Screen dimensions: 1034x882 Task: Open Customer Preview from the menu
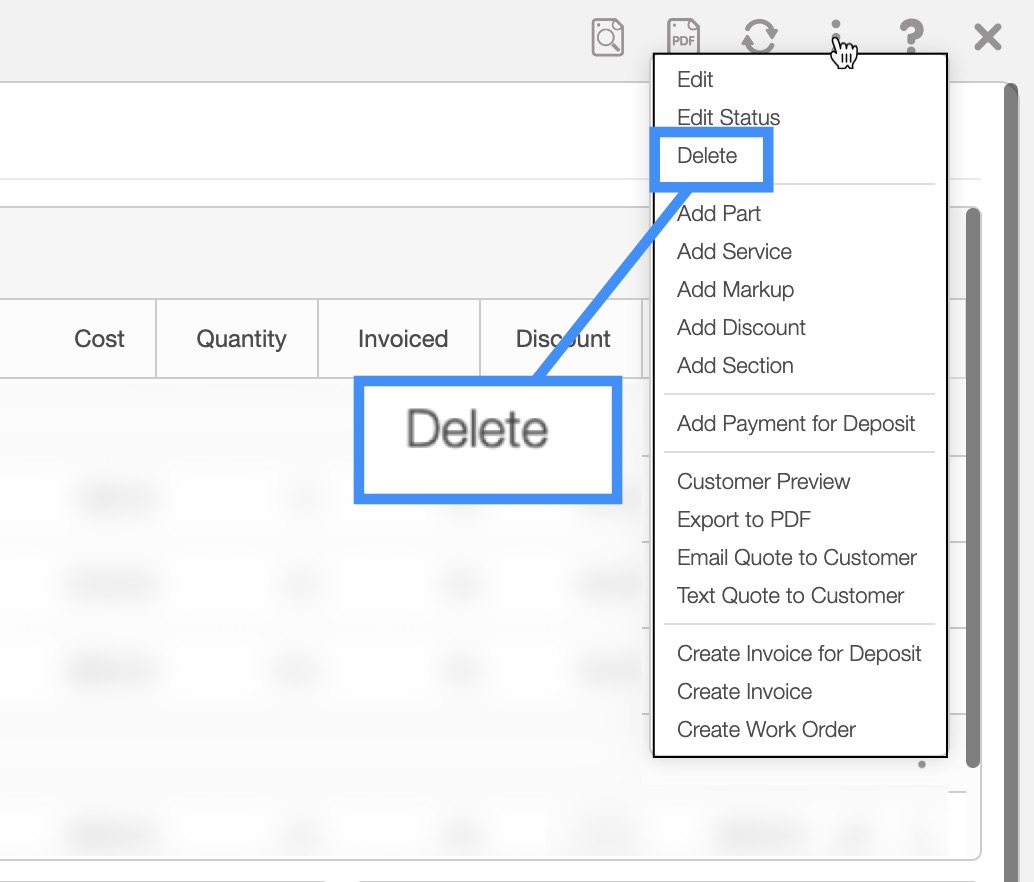pos(763,482)
